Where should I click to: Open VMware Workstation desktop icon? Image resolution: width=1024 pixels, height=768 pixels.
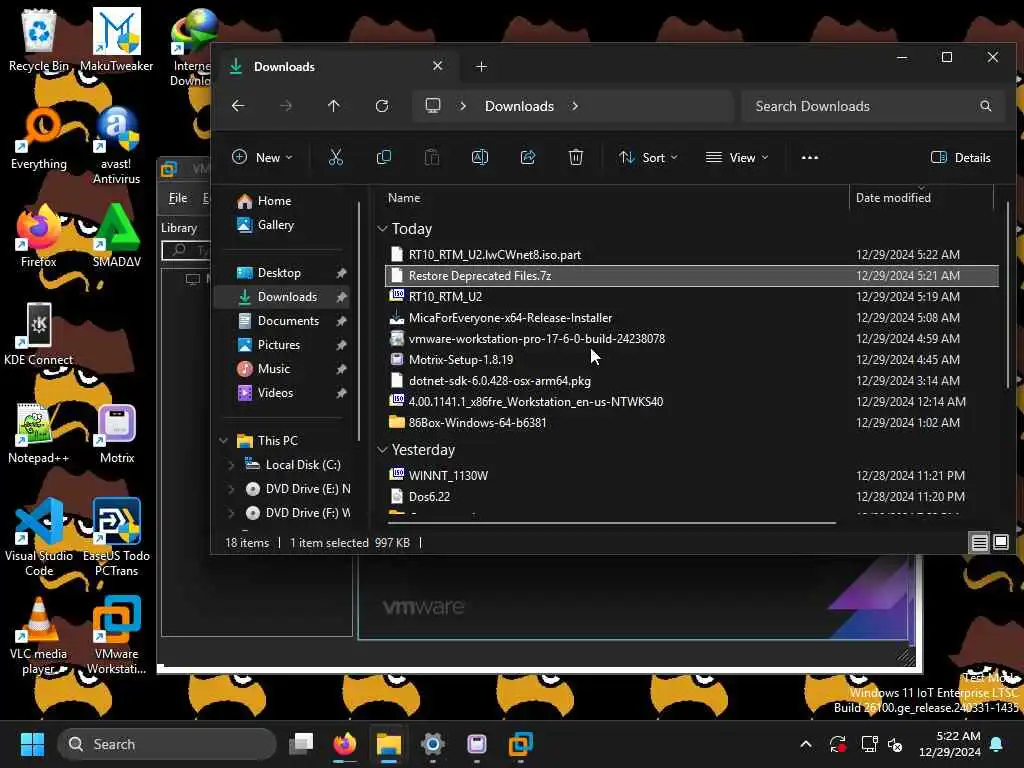click(x=116, y=635)
